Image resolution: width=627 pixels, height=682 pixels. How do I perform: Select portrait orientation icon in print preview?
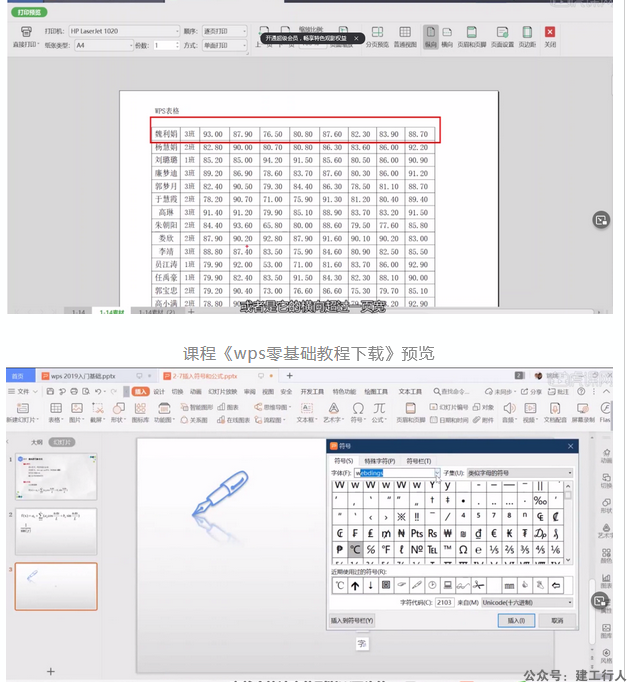tap(430, 32)
